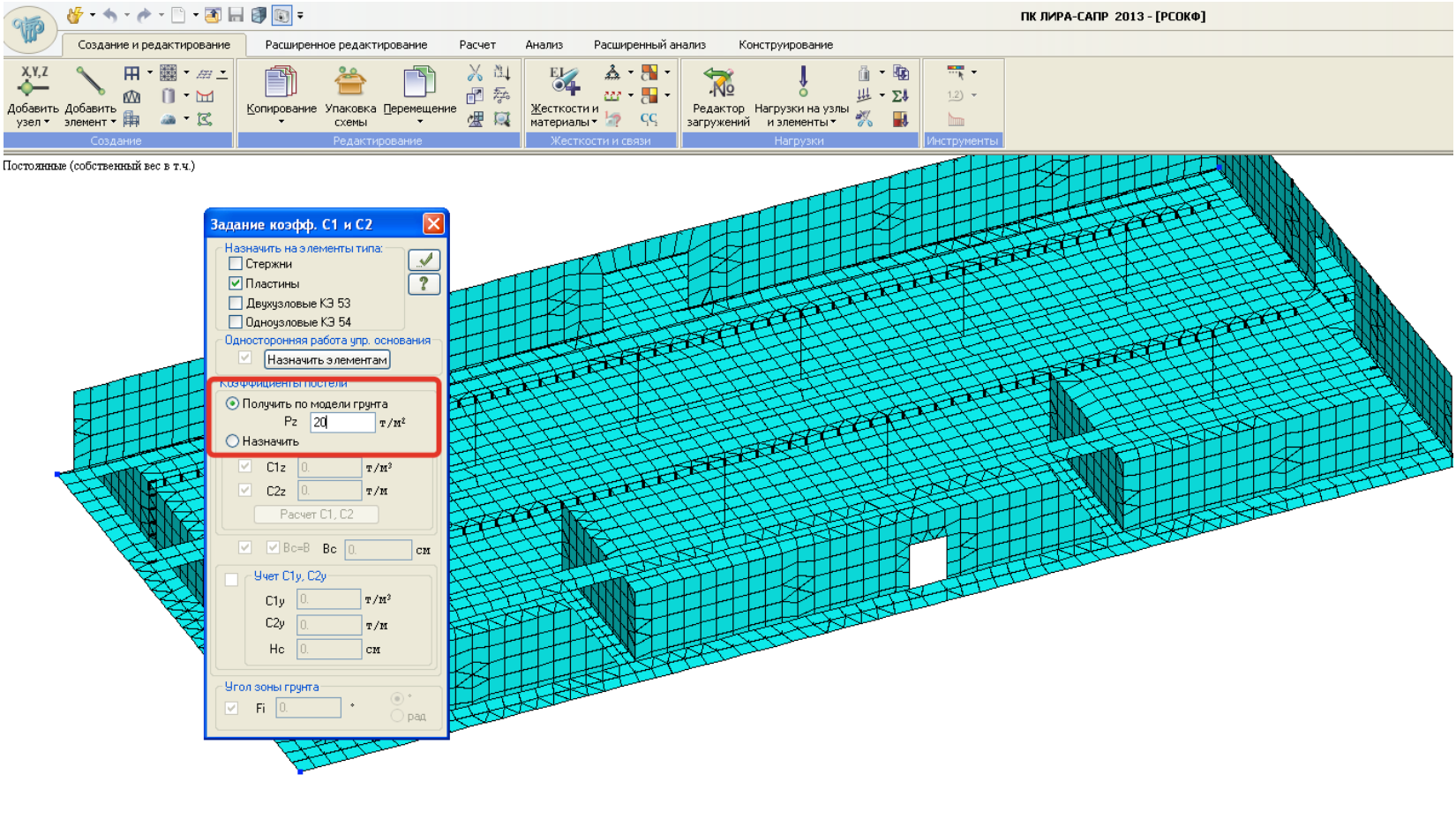Expand the Копирование dropdown arrow
The image size is (1456, 835).
pos(281,122)
